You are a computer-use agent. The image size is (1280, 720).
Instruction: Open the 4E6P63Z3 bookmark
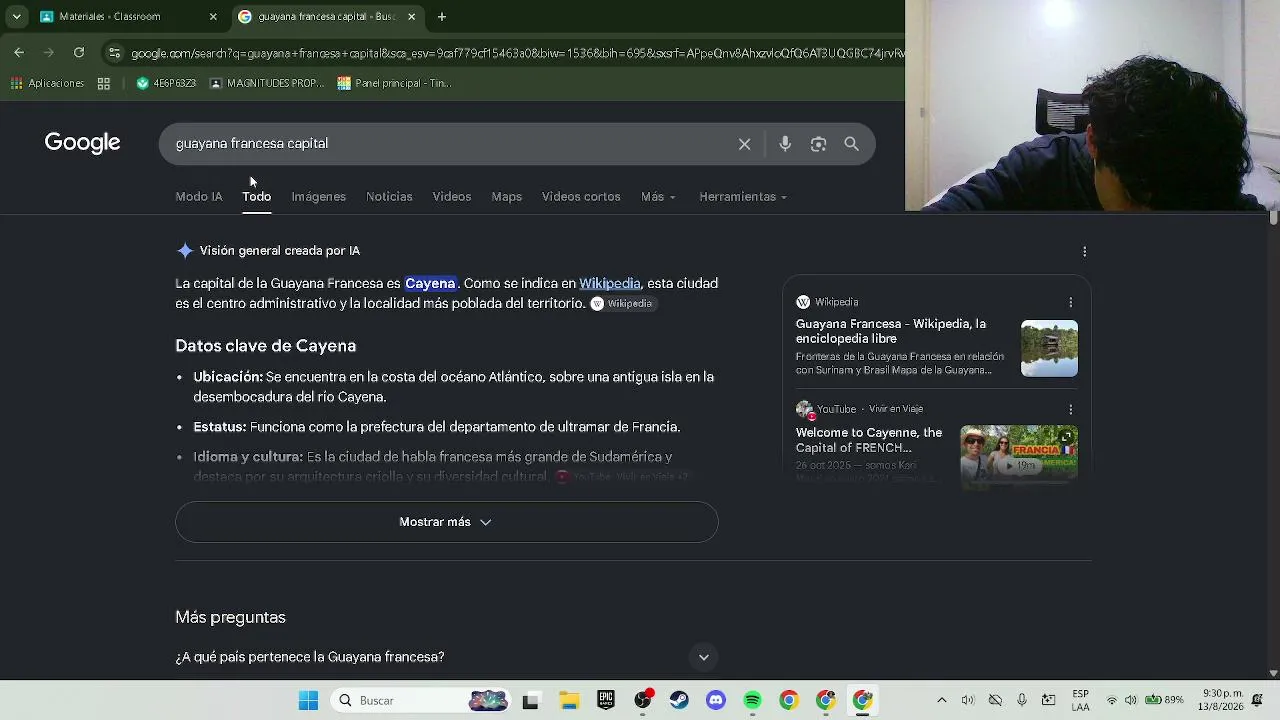pyautogui.click(x=166, y=84)
